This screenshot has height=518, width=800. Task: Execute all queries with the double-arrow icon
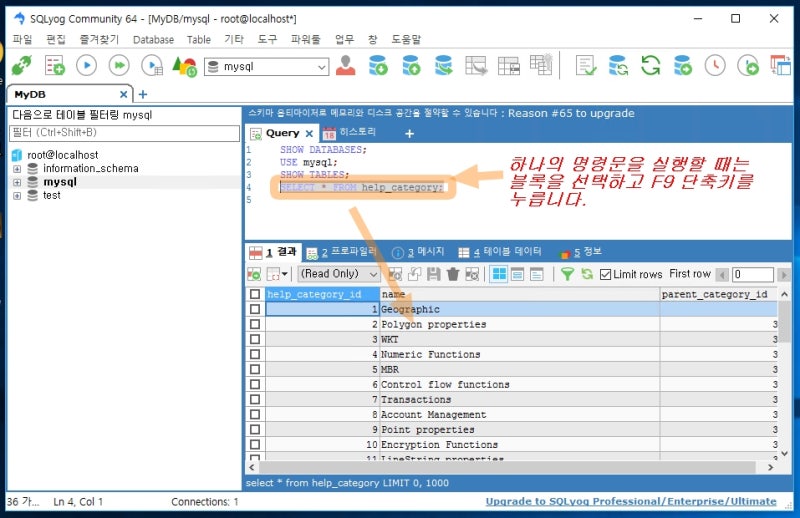point(119,66)
